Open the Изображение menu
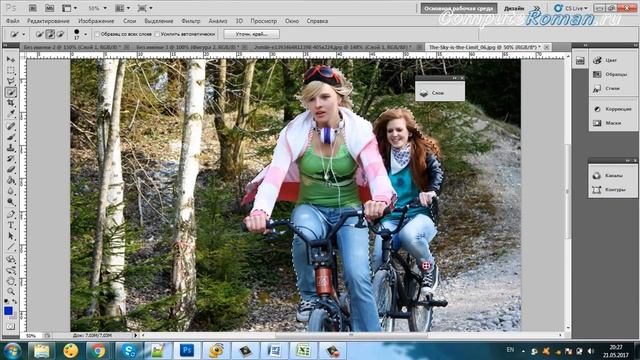The image size is (640, 360). (96, 21)
